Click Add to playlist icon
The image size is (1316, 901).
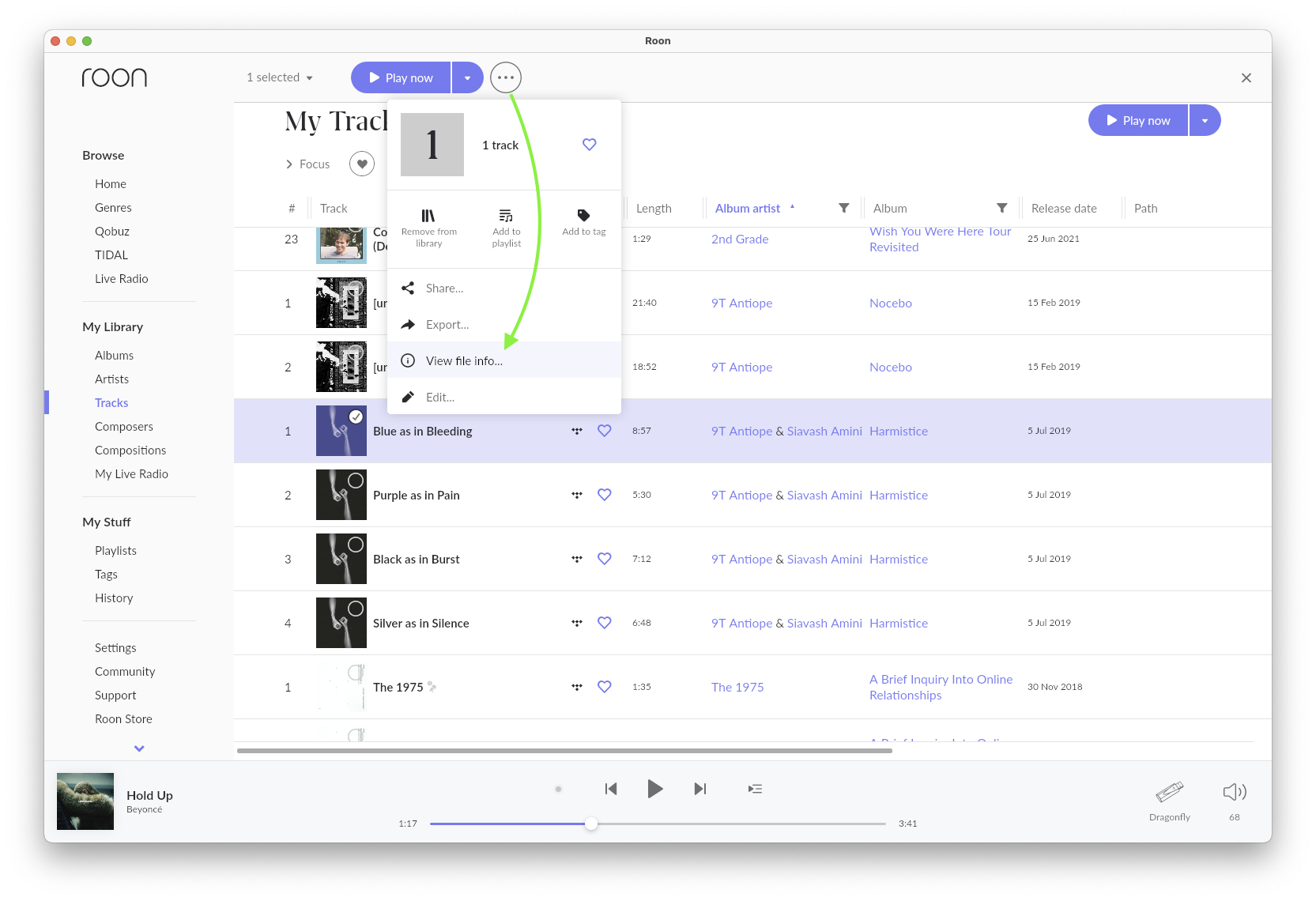coord(506,216)
